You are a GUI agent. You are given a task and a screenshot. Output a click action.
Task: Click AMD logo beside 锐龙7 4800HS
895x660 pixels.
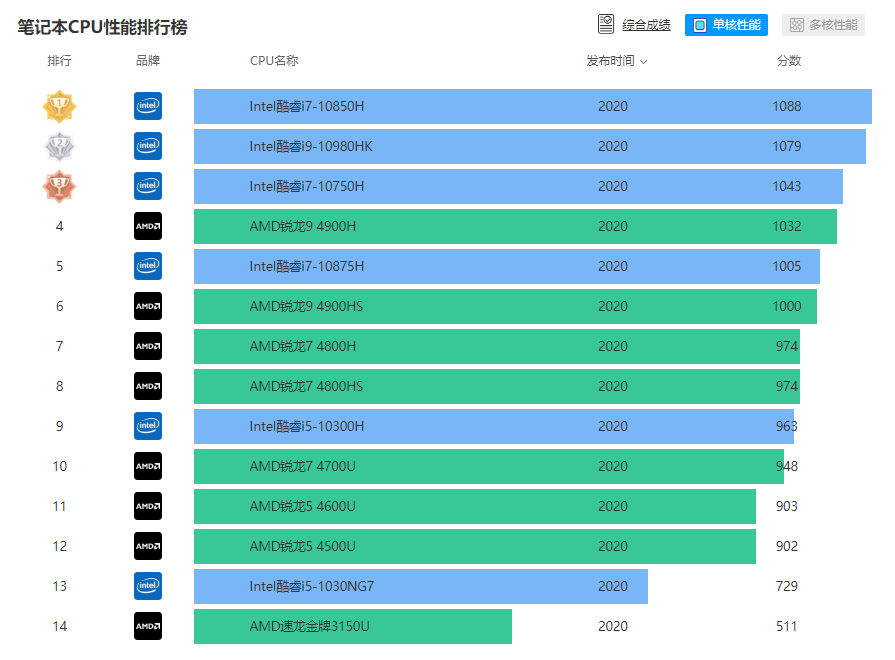(148, 386)
